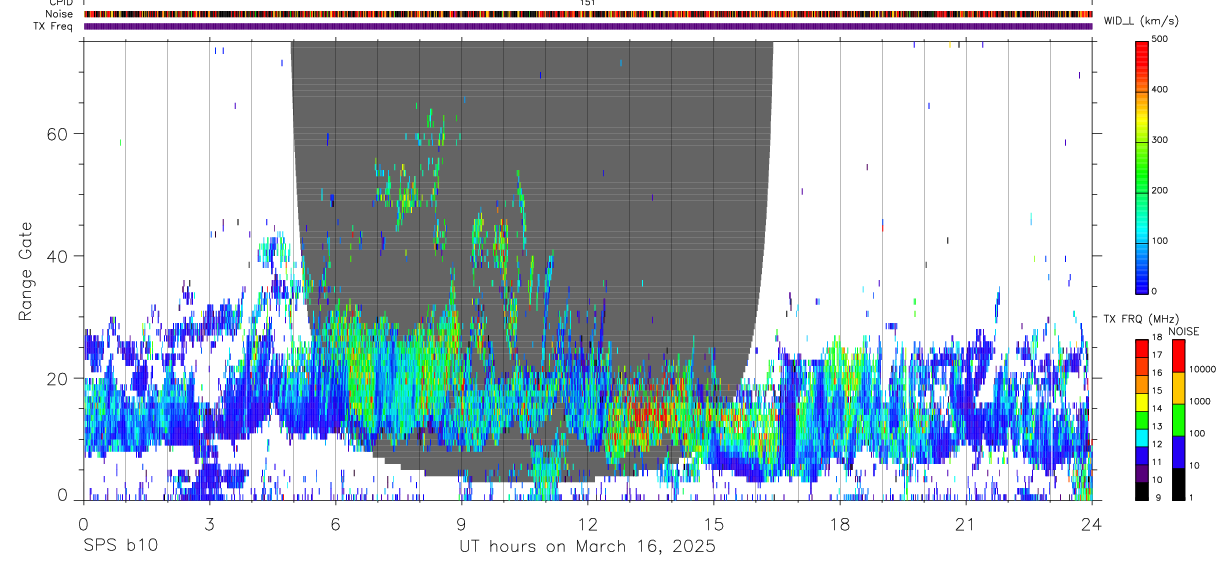Select the multicolored Noise strip above the plot
Image resolution: width=1228 pixels, height=567 pixels.
click(x=587, y=14)
